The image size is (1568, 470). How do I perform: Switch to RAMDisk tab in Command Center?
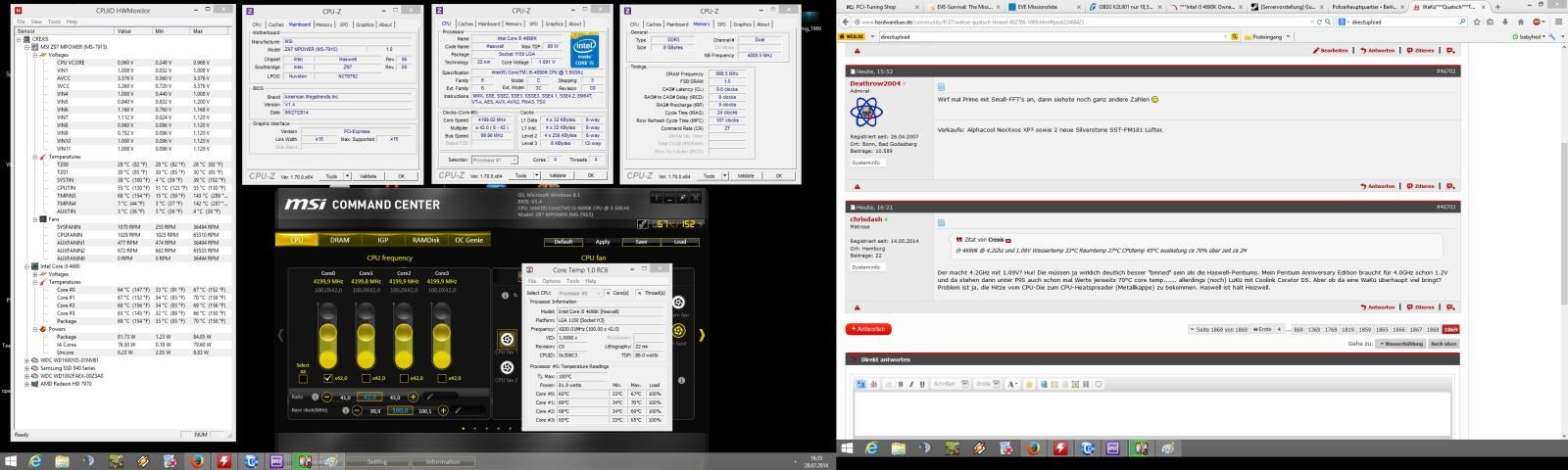tap(425, 240)
